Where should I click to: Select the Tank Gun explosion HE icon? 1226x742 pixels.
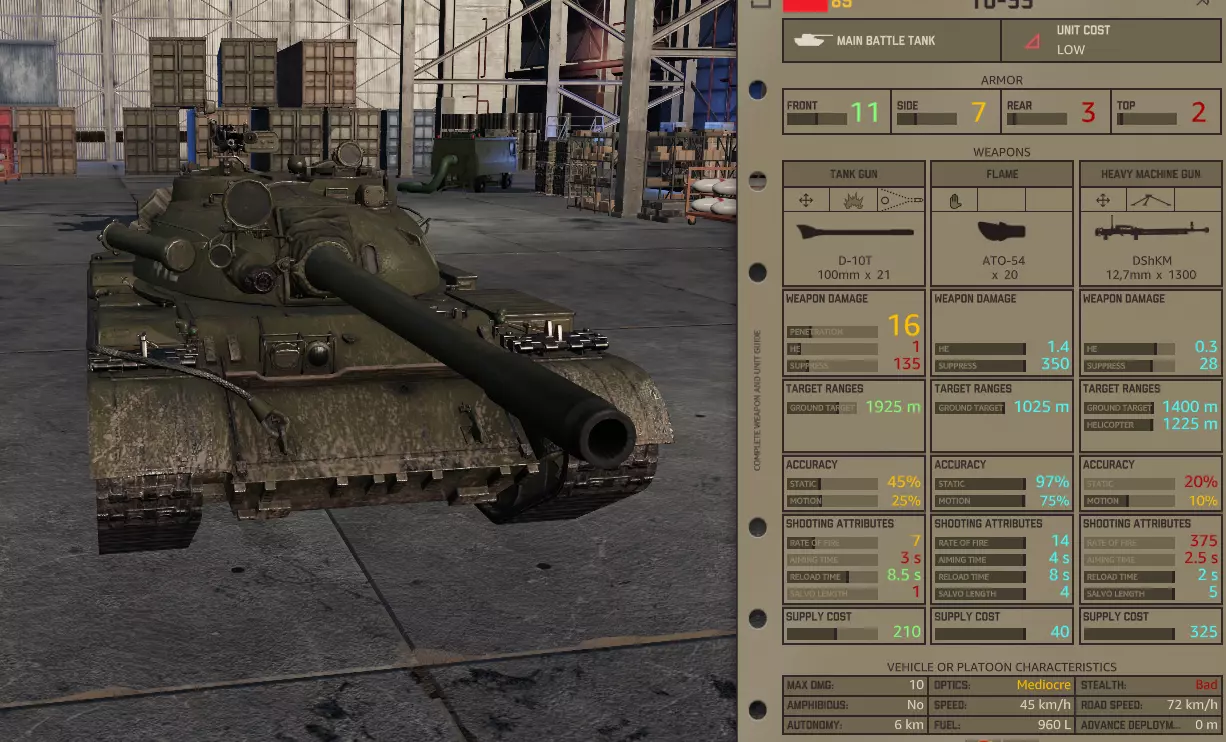coord(853,200)
